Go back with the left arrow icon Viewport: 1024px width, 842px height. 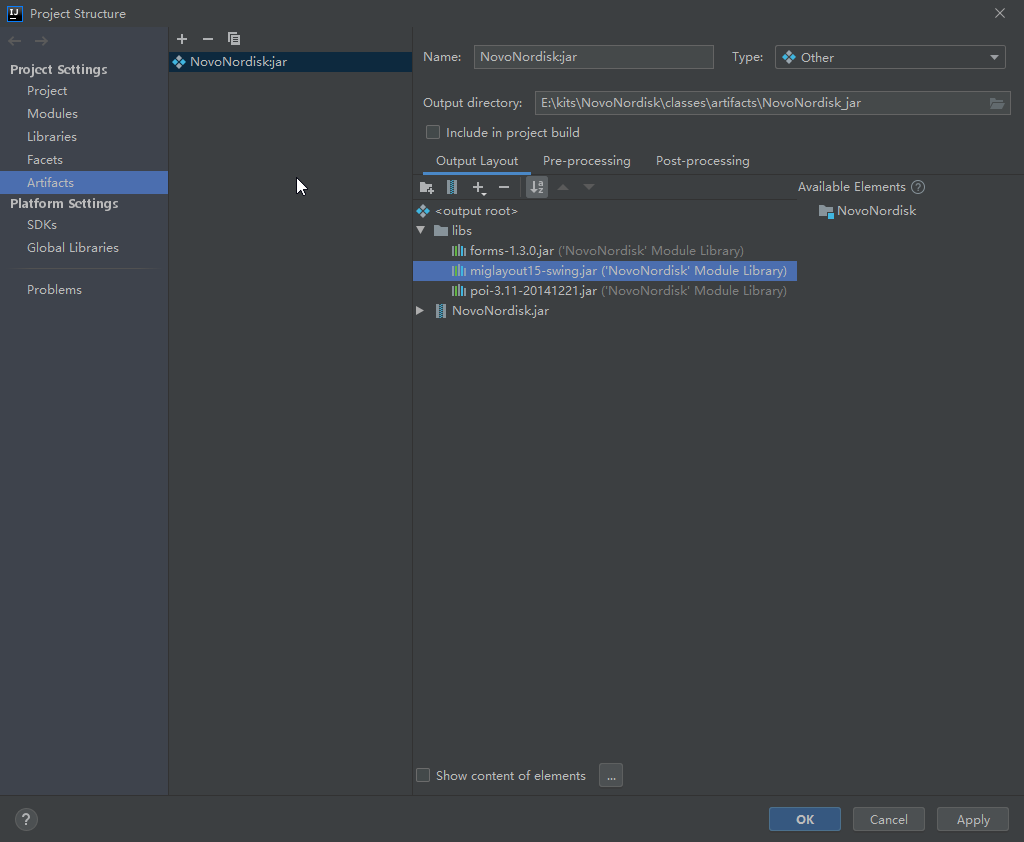[15, 41]
